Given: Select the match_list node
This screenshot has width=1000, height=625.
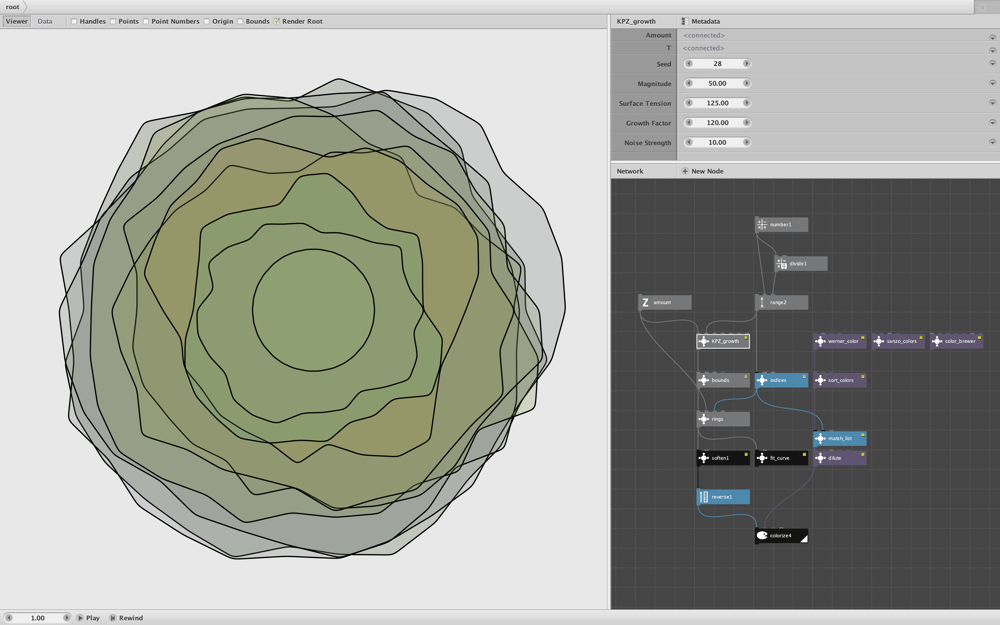Looking at the screenshot, I should pyautogui.click(x=840, y=439).
